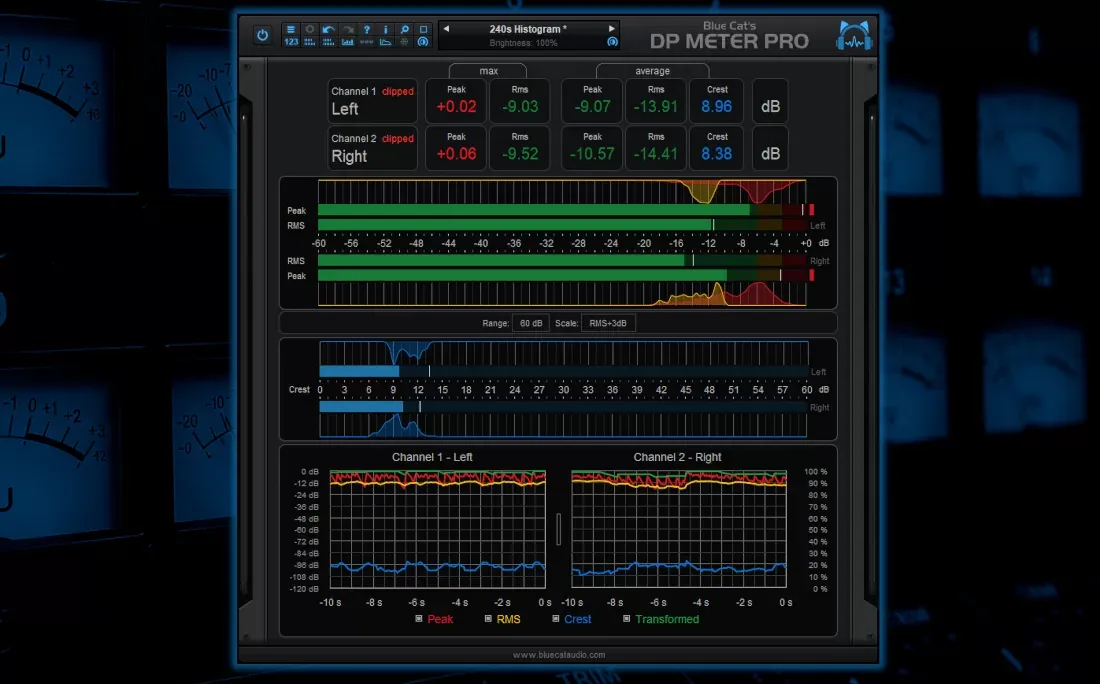Open the Range '60 dB' dropdown

531,323
